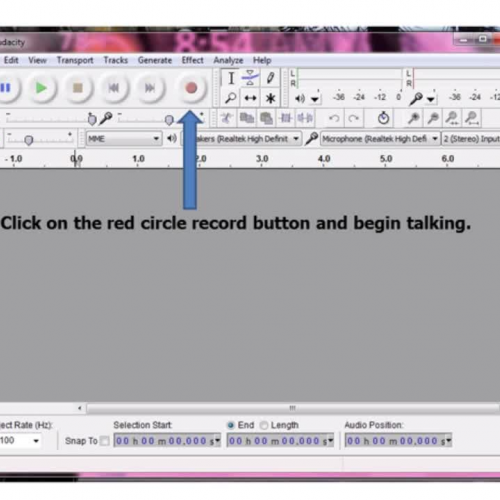The width and height of the screenshot is (500, 500).
Task: Open the Microphone input device dropdown
Action: tap(380, 139)
